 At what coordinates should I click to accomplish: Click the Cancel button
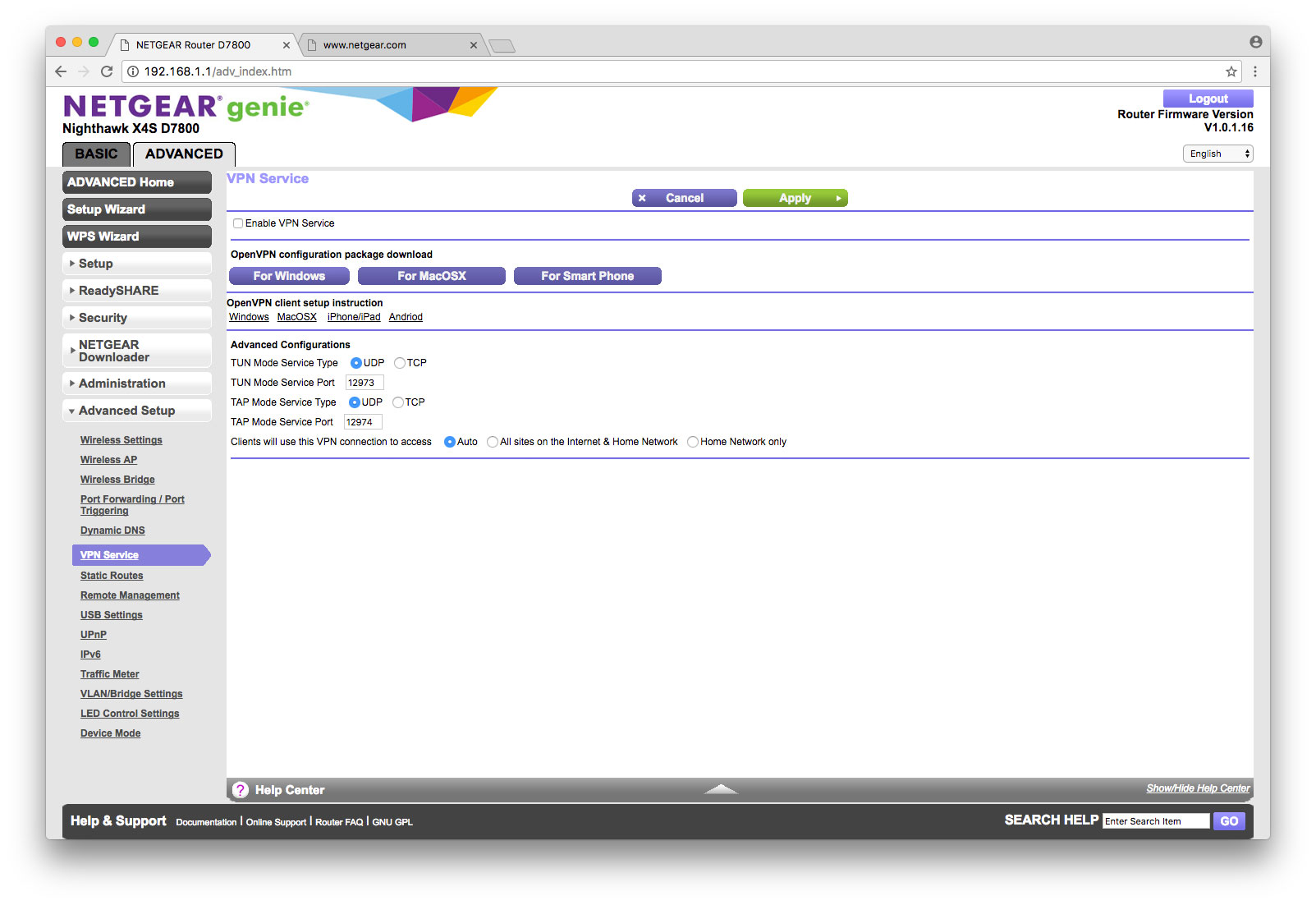pyautogui.click(x=685, y=198)
